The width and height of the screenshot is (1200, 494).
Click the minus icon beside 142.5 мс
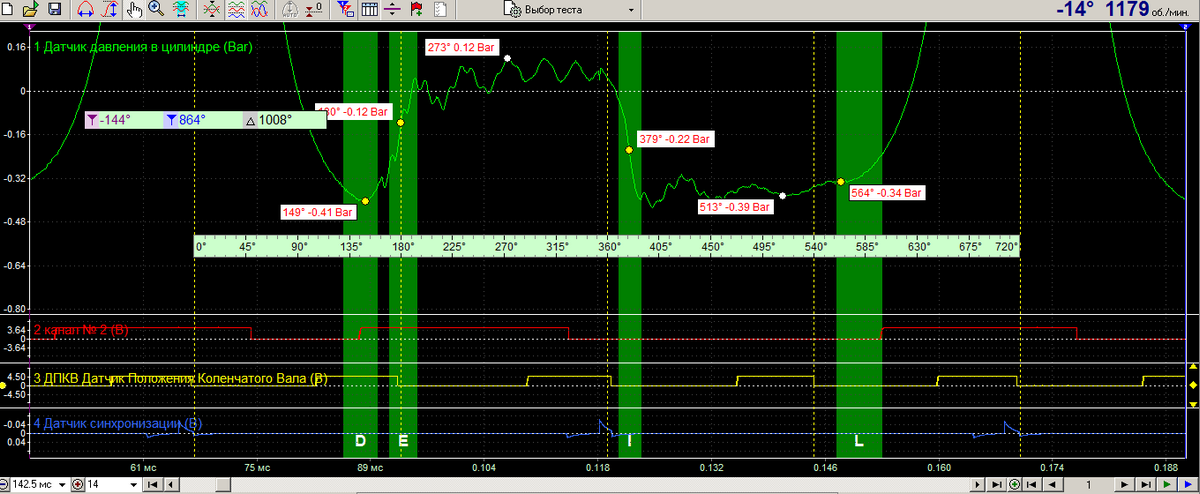4,484
